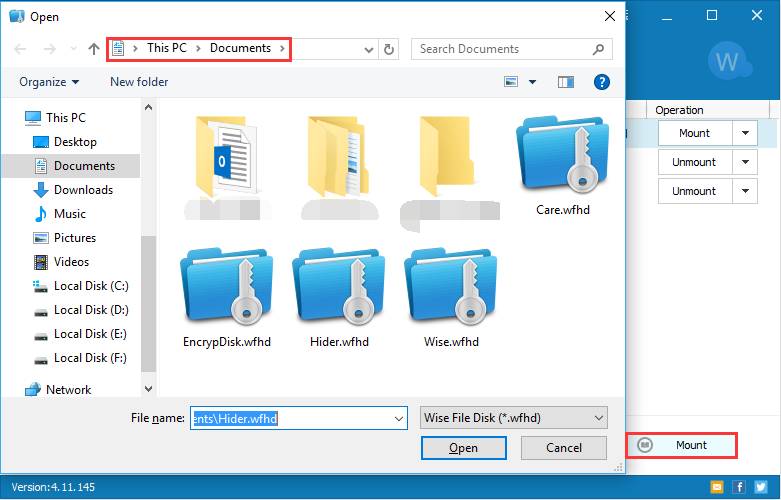Open the Organize menu
The height and width of the screenshot is (500, 781).
[49, 82]
